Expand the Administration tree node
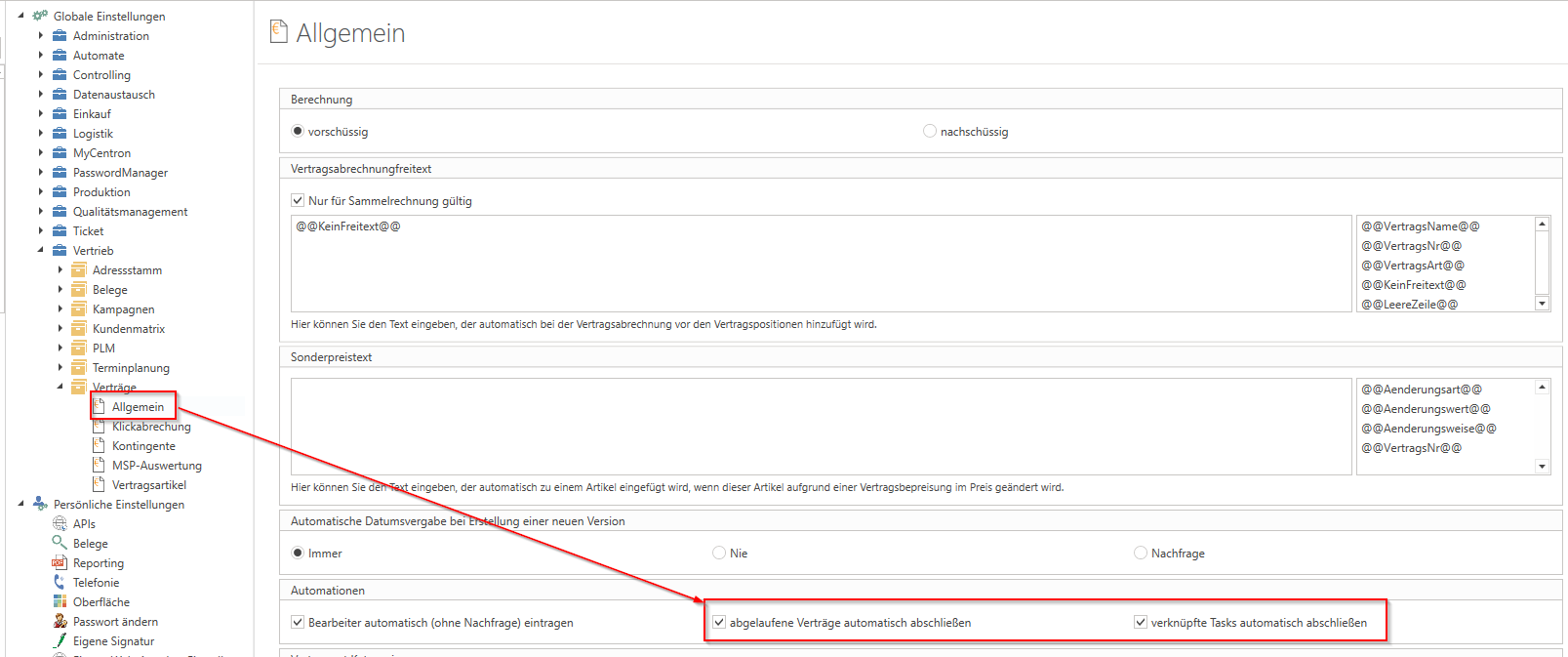Image resolution: width=1568 pixels, height=657 pixels. [40, 35]
